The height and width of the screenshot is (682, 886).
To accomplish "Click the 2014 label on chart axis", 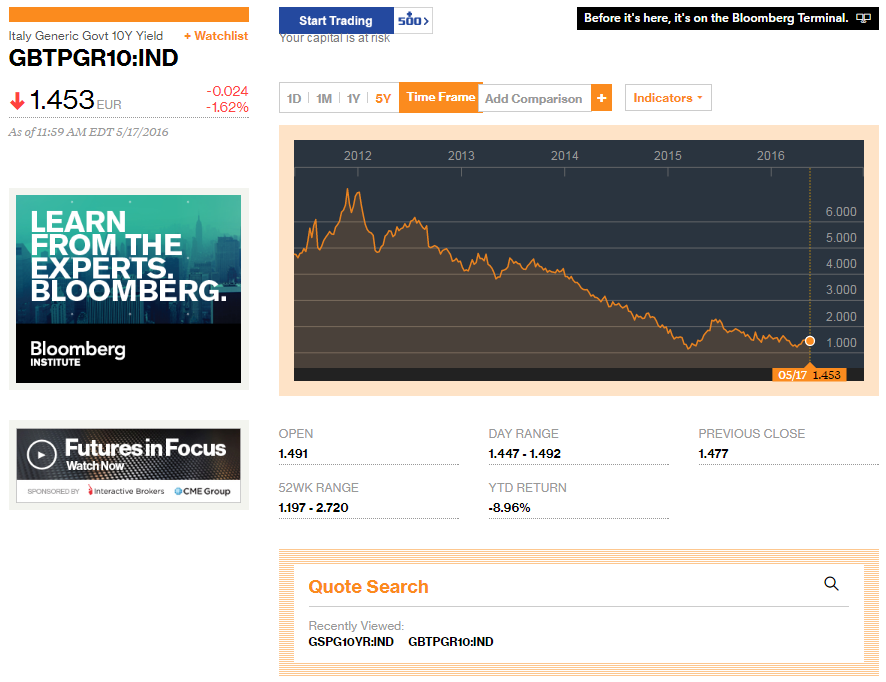I will pos(564,155).
